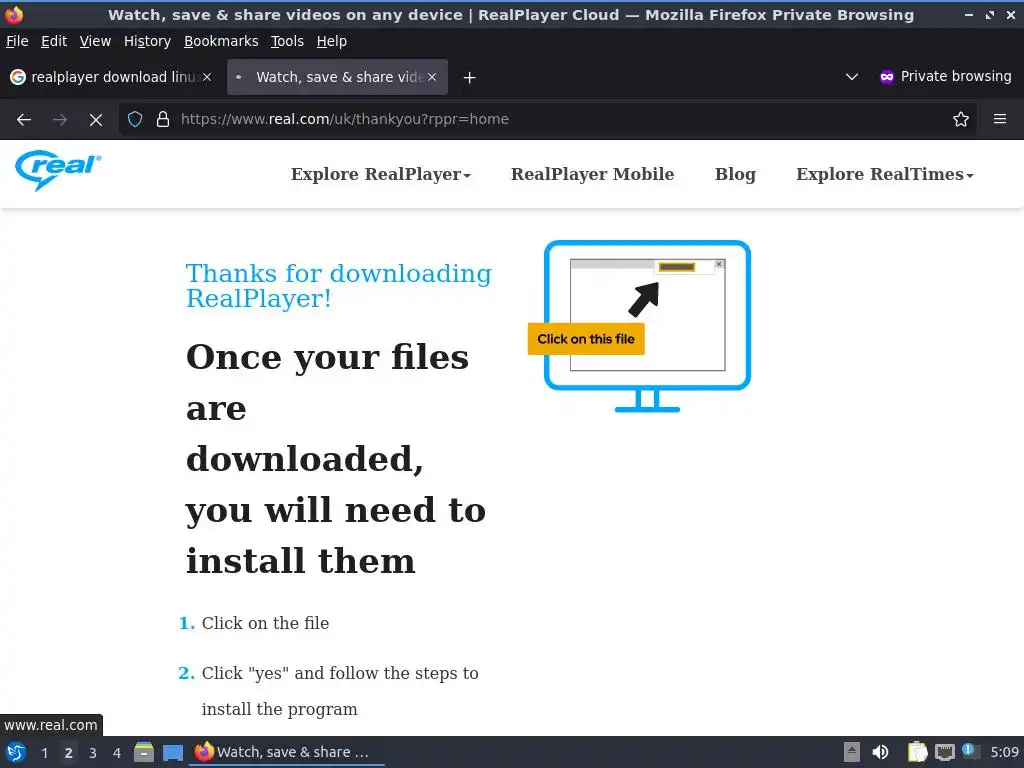Show desktop taskbar icon
Screen dimensions: 1024x768
[173, 753]
